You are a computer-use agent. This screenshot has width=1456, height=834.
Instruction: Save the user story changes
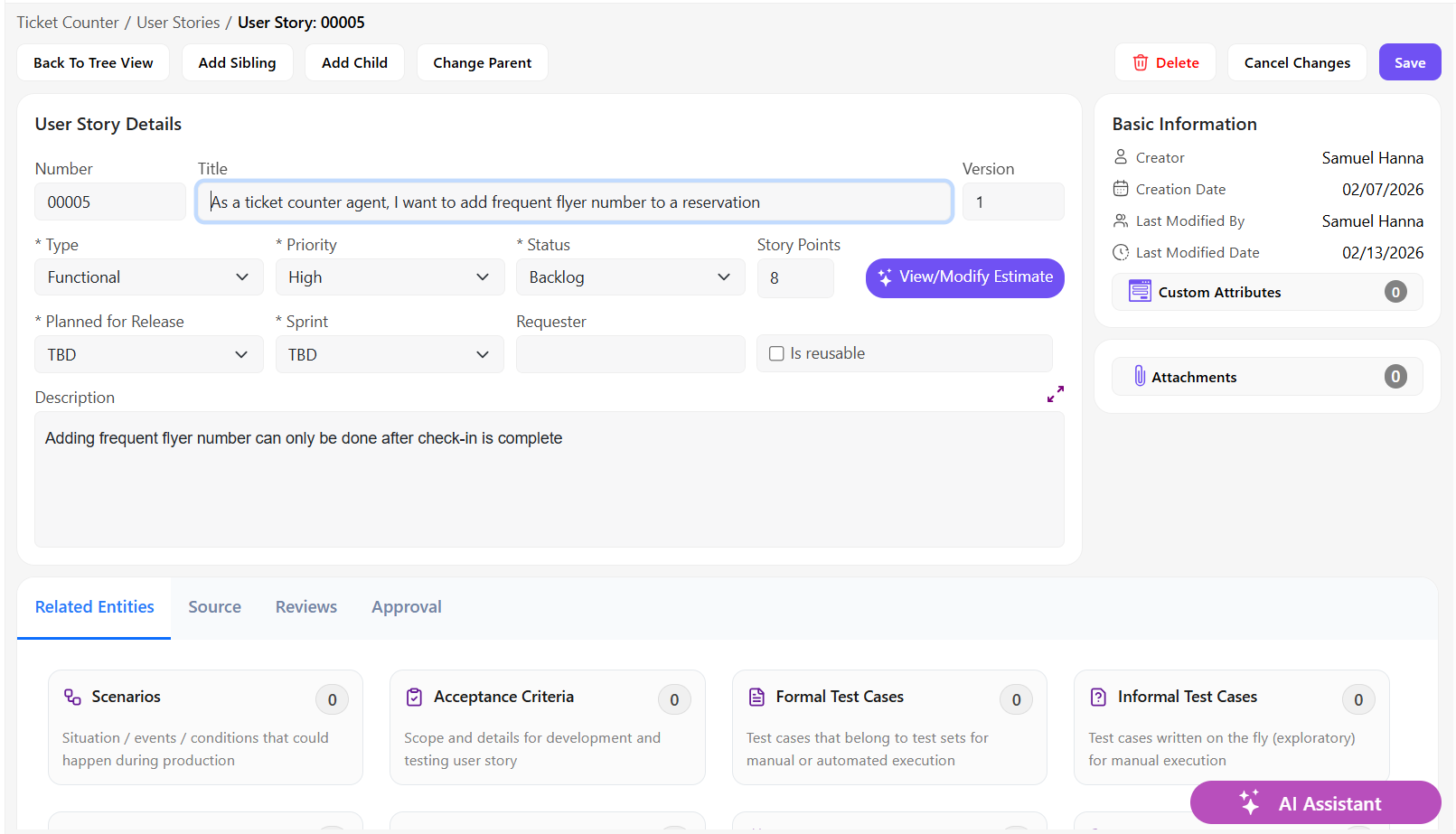tap(1409, 61)
